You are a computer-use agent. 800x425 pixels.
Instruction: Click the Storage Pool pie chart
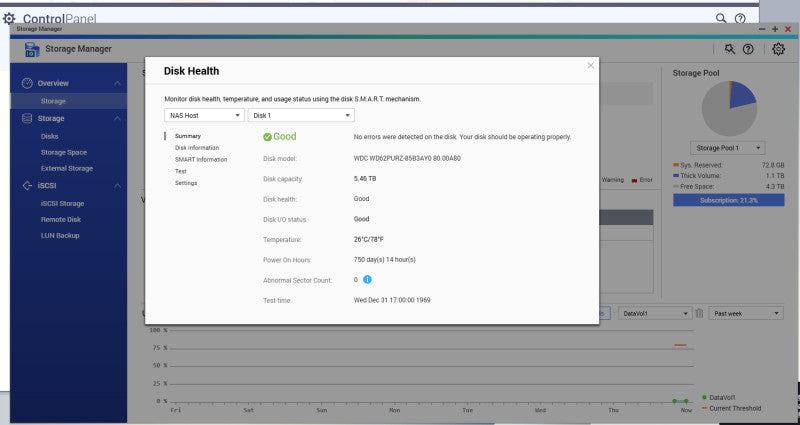point(729,108)
